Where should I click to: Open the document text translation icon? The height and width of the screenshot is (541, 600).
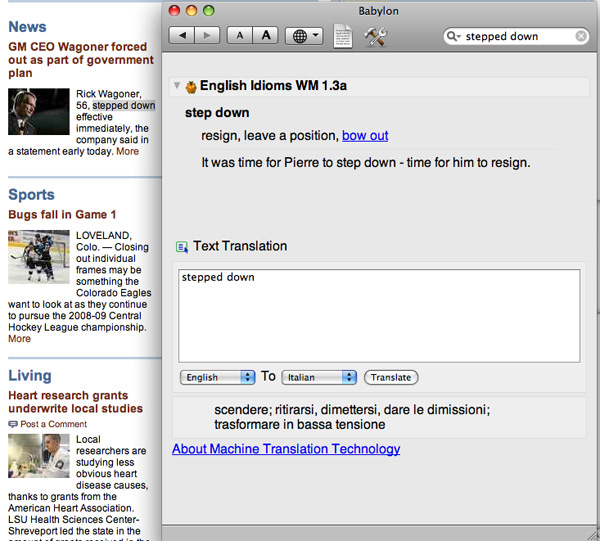click(x=342, y=36)
